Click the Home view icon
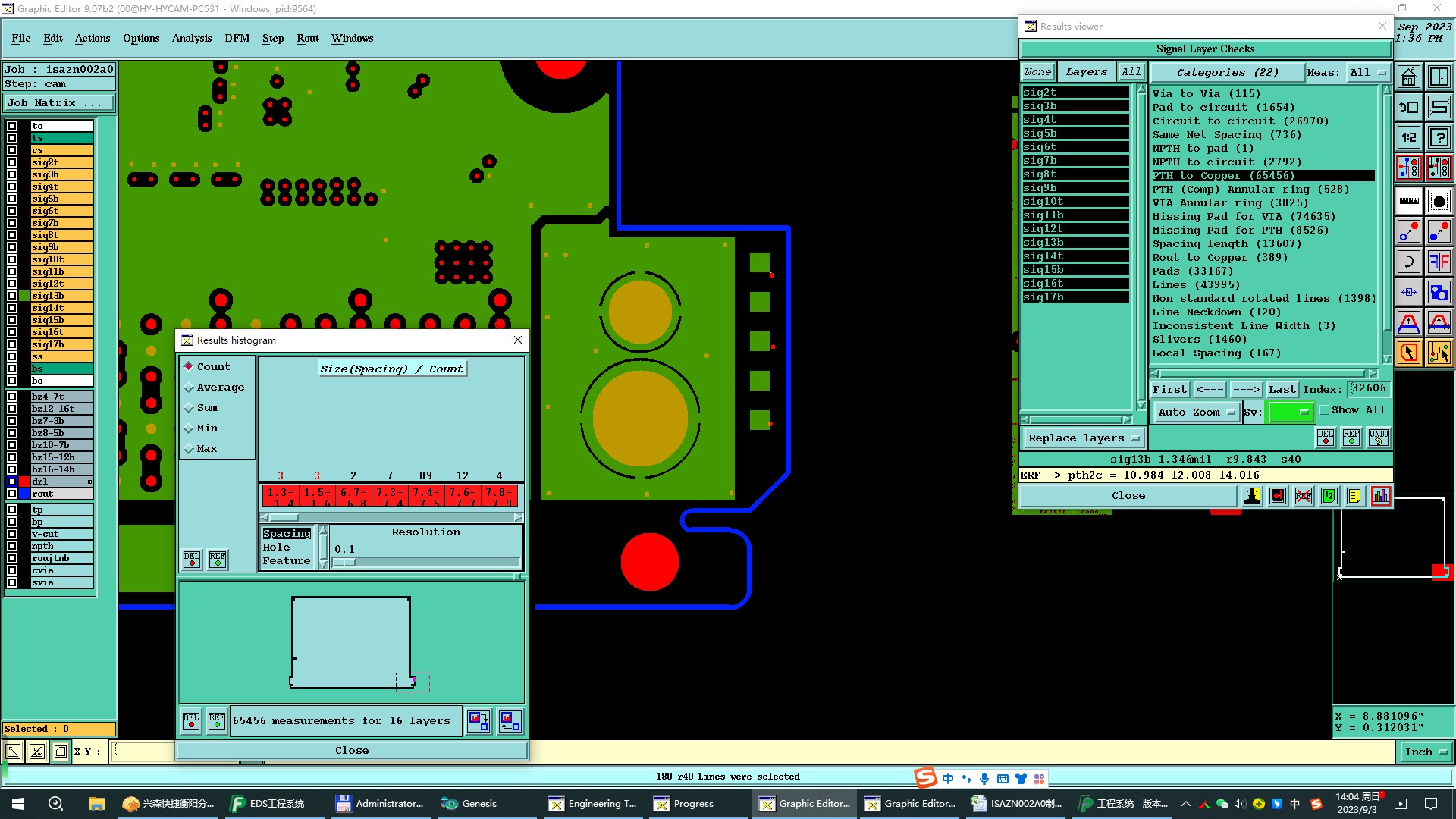 (1408, 77)
